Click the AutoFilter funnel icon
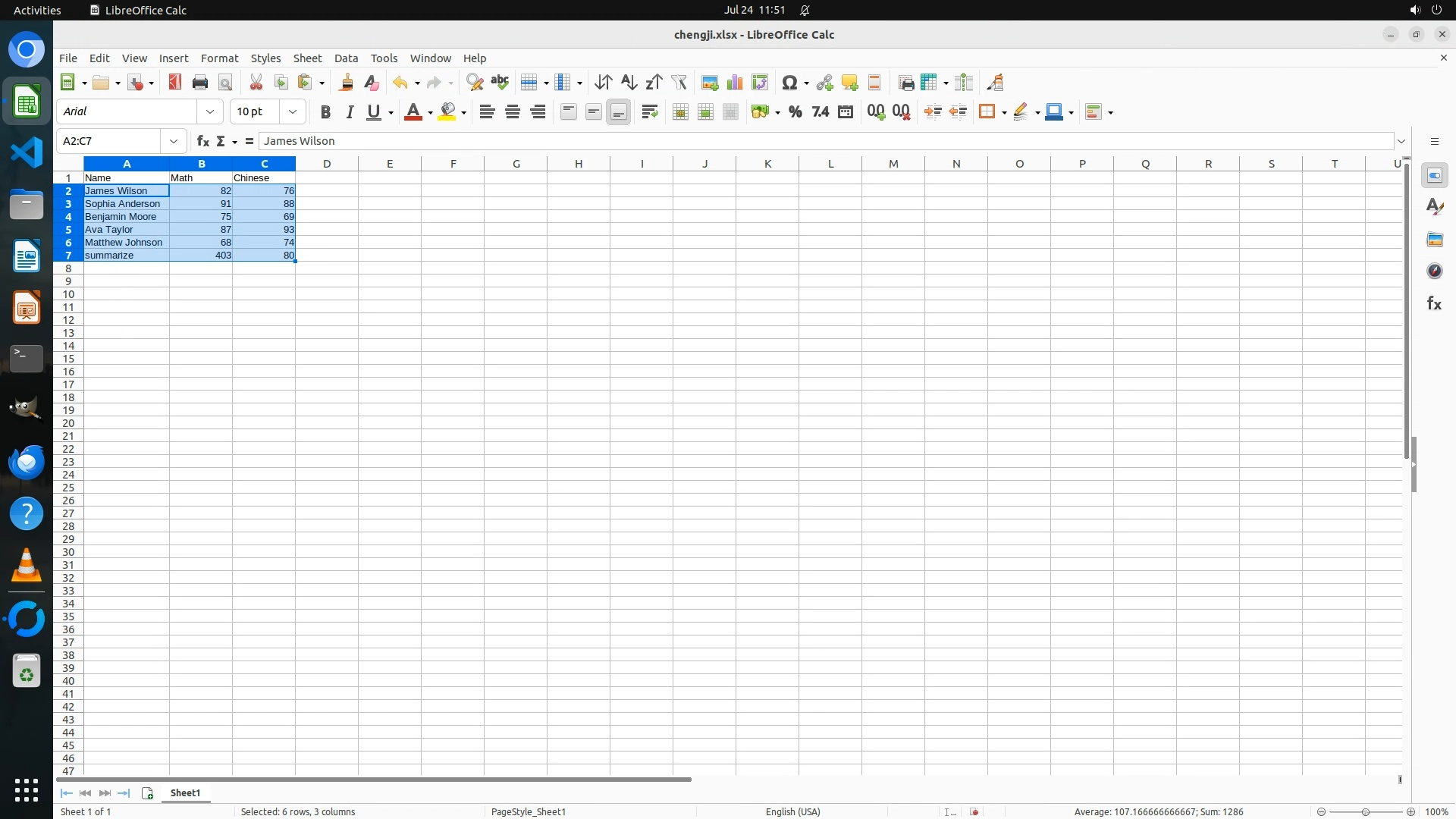This screenshot has width=1456, height=819. click(679, 83)
